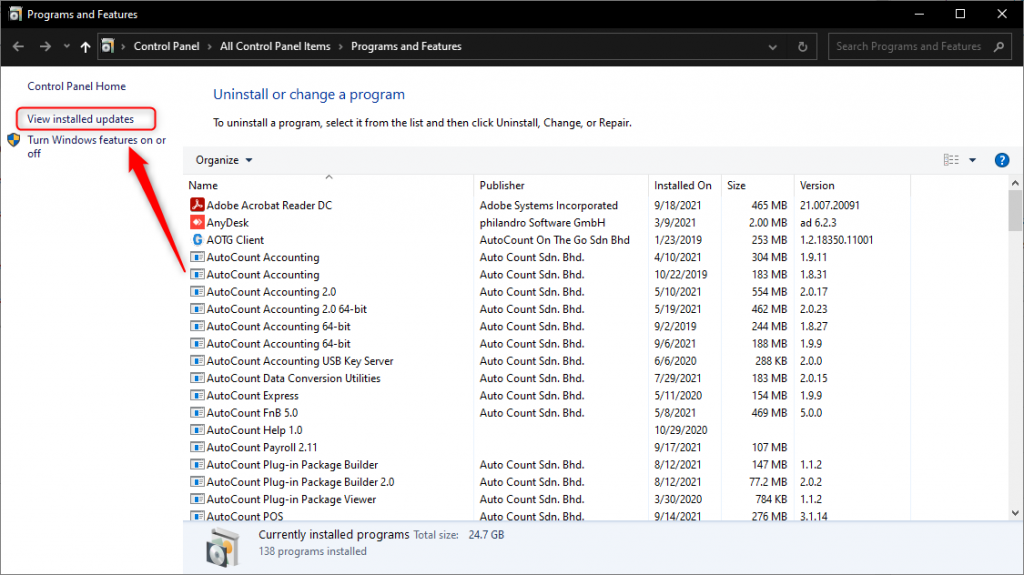
Task: Go to Control Panel Home
Action: pos(76,87)
